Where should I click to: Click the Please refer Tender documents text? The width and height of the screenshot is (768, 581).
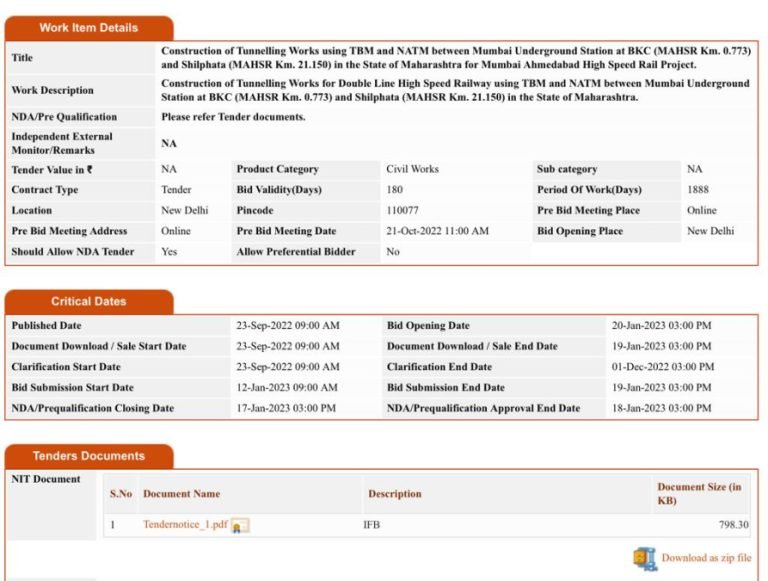tap(233, 117)
